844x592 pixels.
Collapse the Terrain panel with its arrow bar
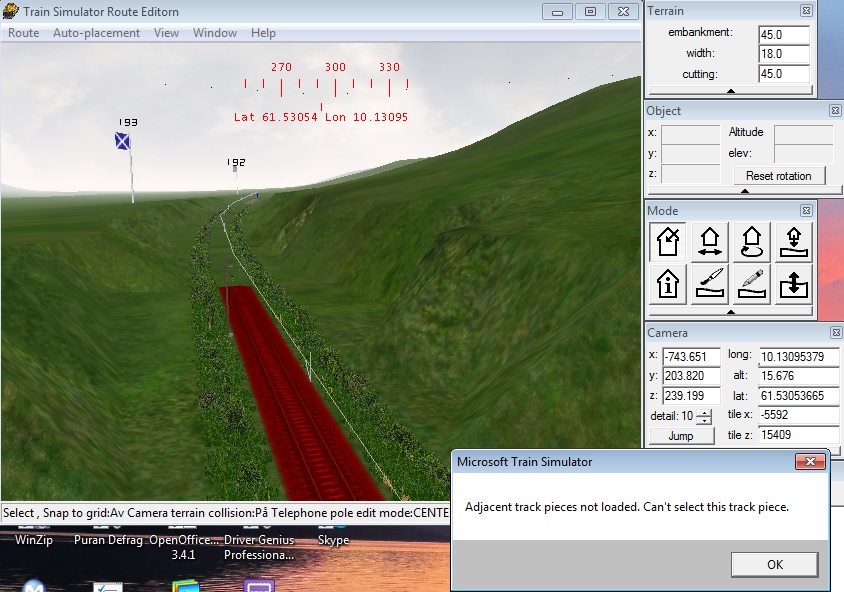point(730,91)
